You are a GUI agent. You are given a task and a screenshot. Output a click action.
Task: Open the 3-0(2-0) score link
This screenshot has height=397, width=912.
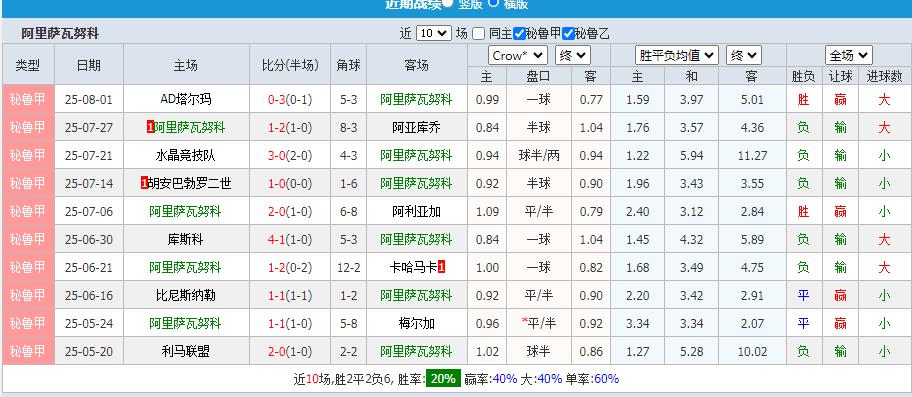(x=290, y=155)
